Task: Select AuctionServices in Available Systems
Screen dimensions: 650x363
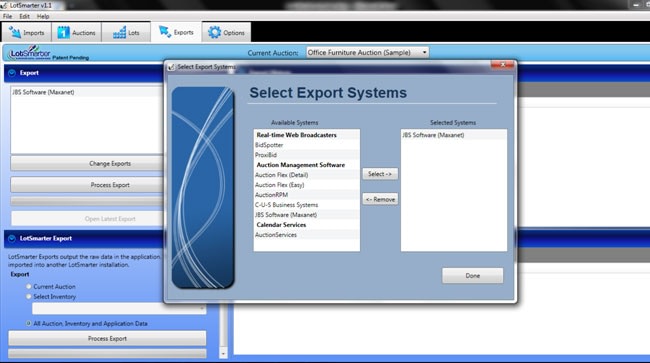Action: click(x=307, y=235)
